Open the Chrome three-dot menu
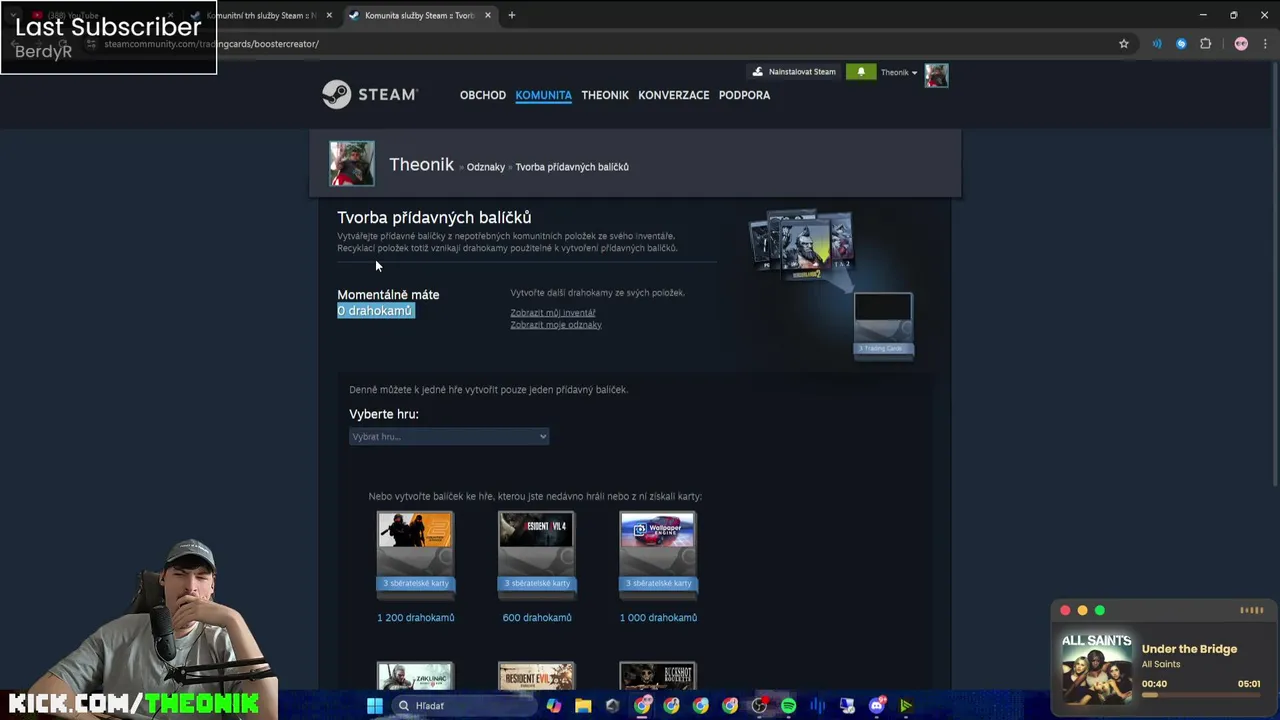 point(1266,44)
